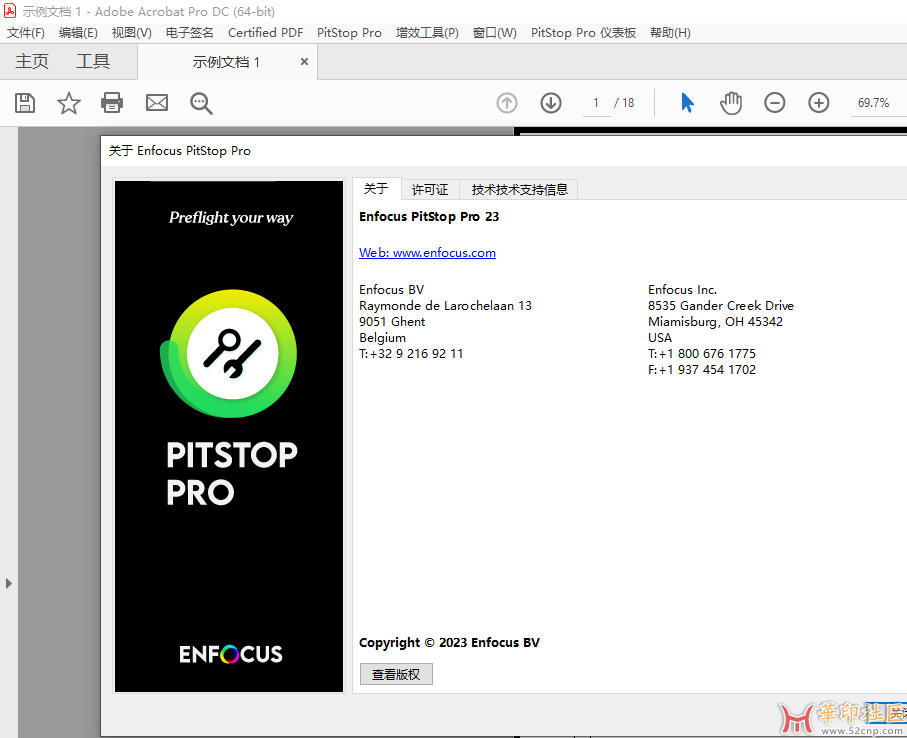Activate the Hand pan tool

(731, 103)
